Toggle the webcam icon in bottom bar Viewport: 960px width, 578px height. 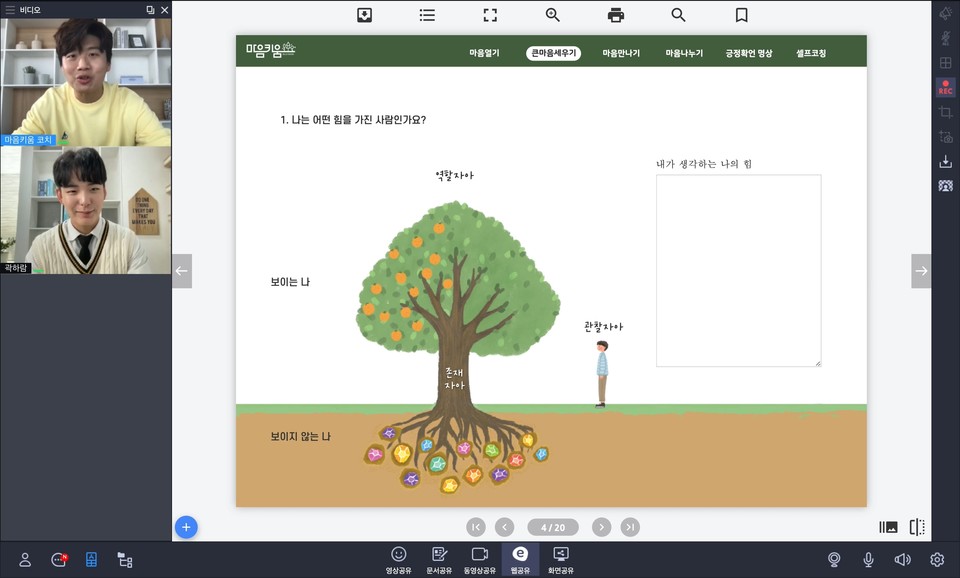point(834,560)
